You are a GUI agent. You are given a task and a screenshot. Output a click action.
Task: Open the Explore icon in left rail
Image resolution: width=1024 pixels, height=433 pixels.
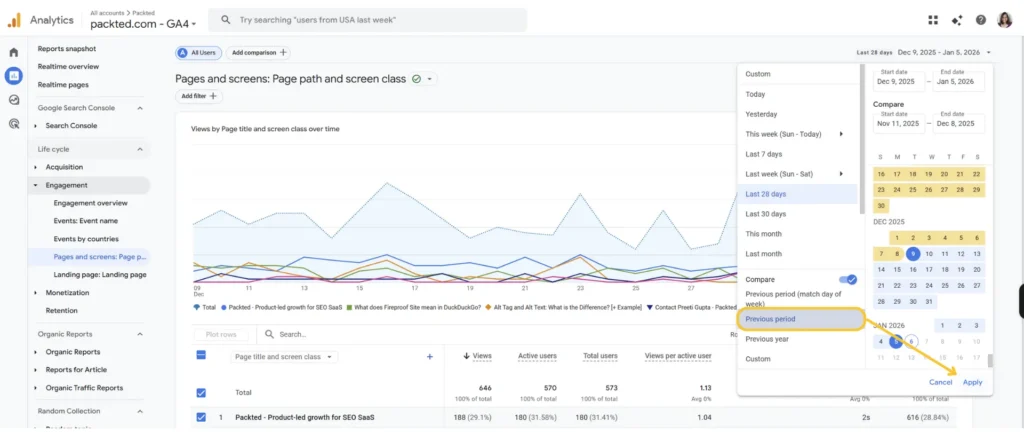click(x=14, y=100)
